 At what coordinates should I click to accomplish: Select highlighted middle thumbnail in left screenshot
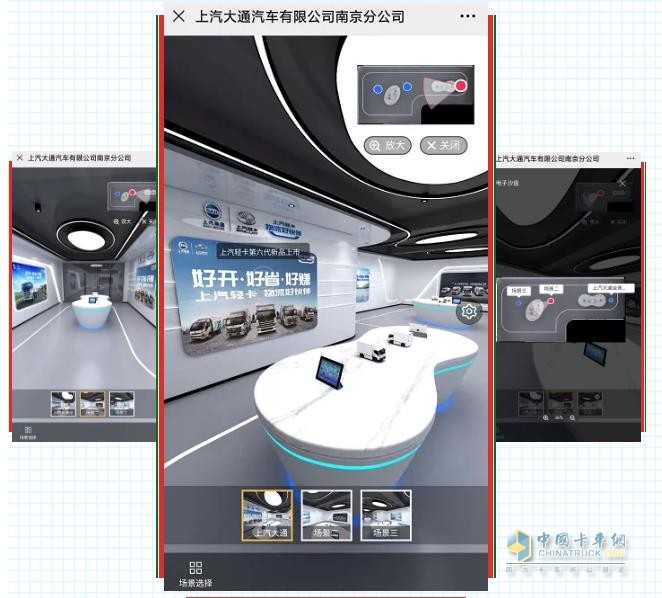point(92,404)
